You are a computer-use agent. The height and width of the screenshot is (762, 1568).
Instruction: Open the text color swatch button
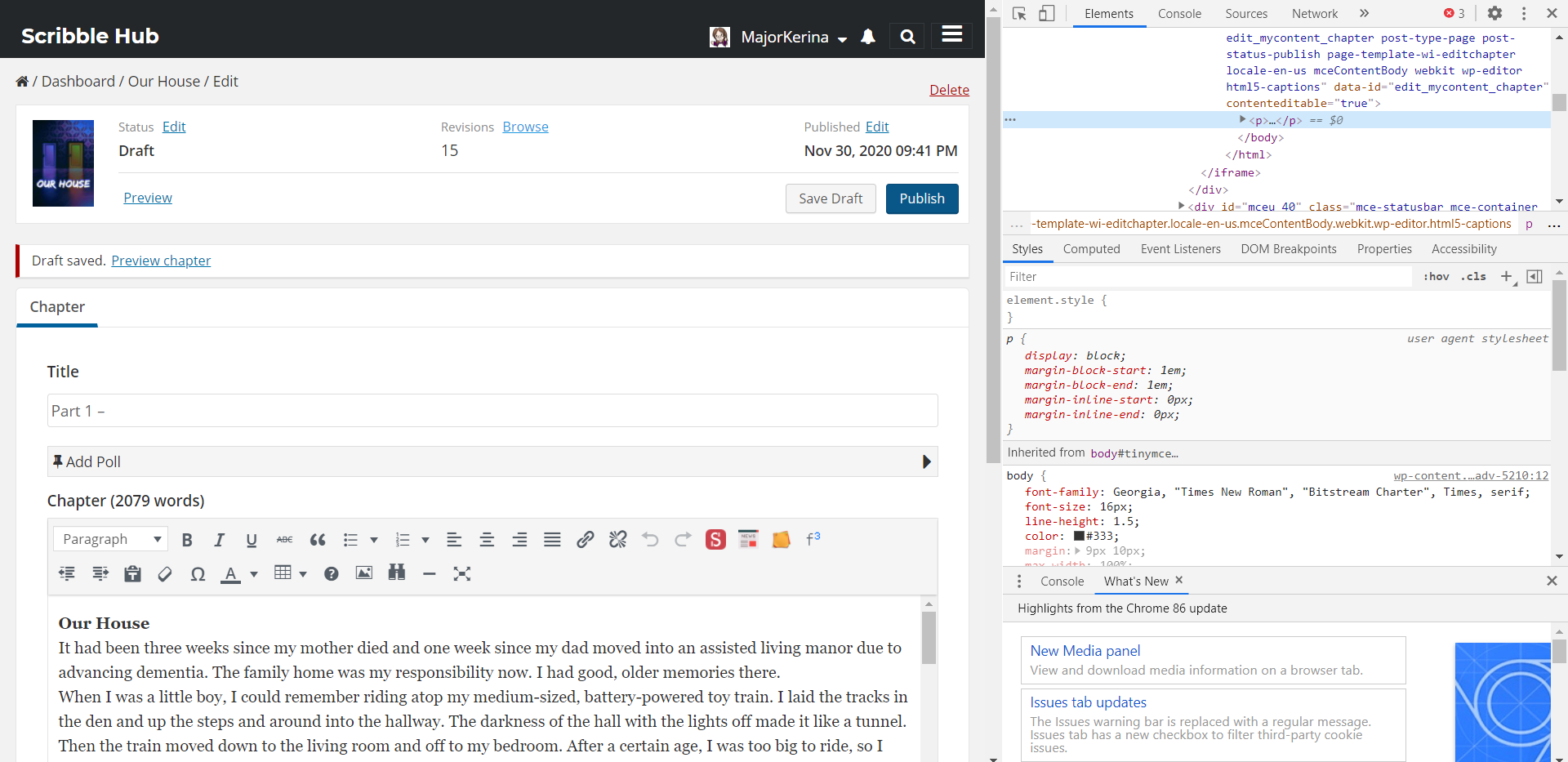tap(231, 574)
